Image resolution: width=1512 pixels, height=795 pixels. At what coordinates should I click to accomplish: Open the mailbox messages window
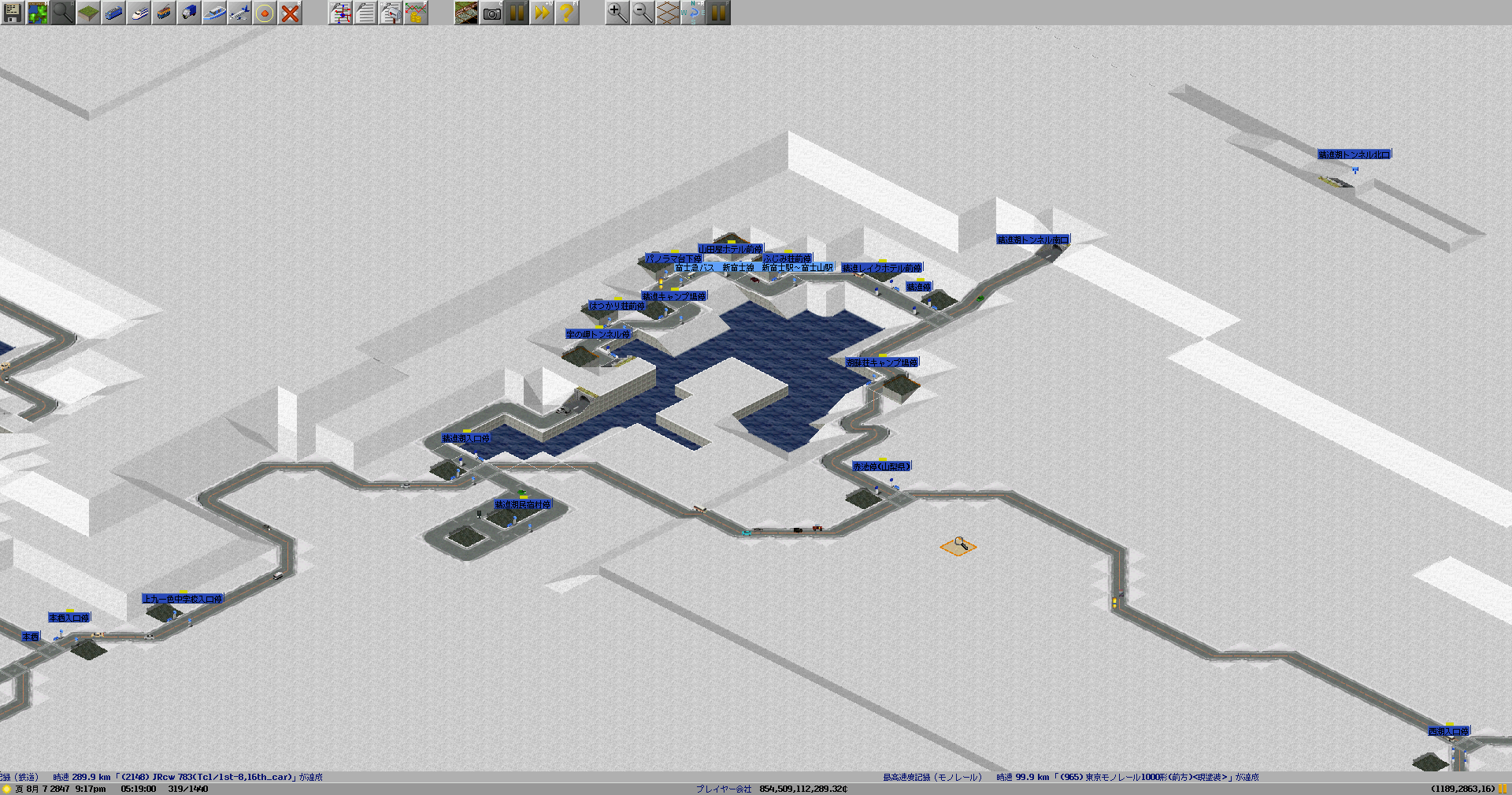391,13
